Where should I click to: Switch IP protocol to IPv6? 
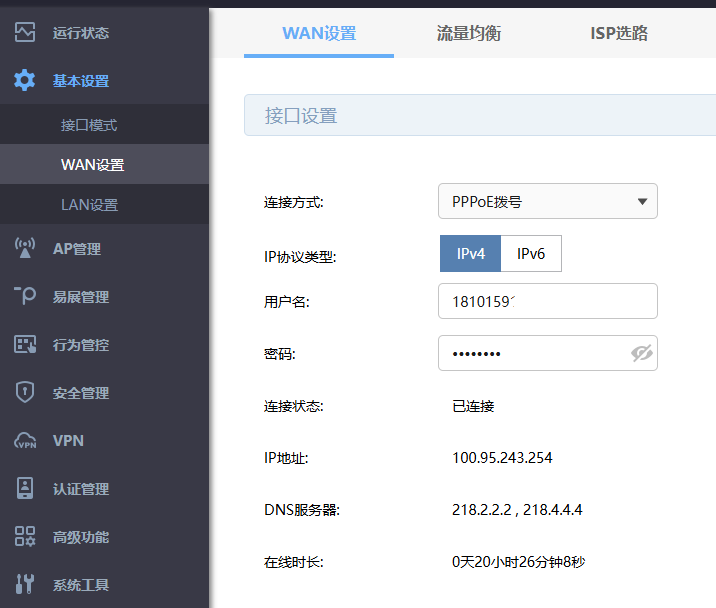click(531, 254)
